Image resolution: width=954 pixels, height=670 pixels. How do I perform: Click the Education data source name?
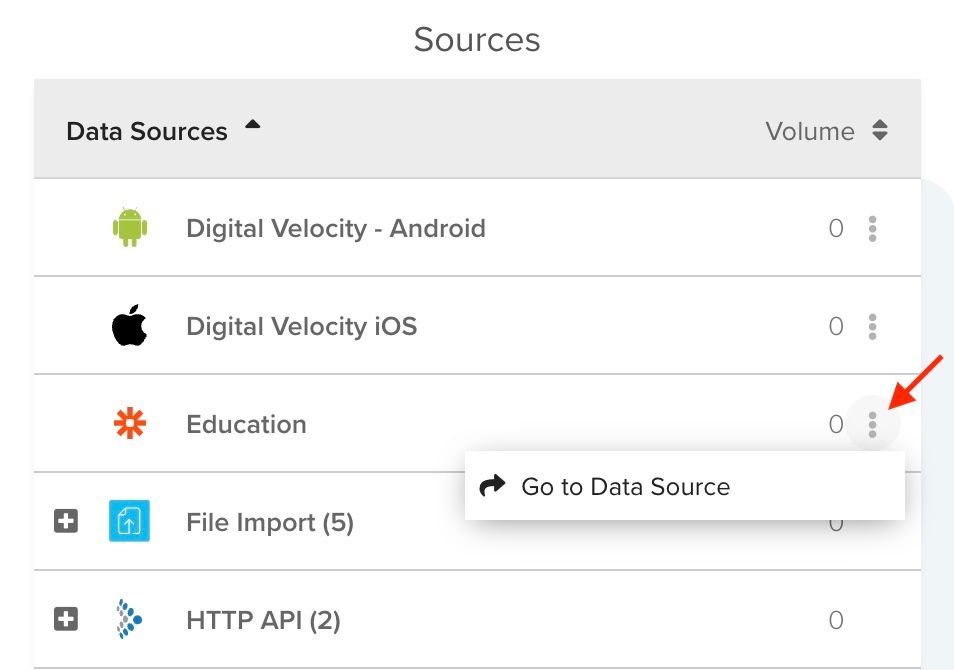[x=246, y=424]
